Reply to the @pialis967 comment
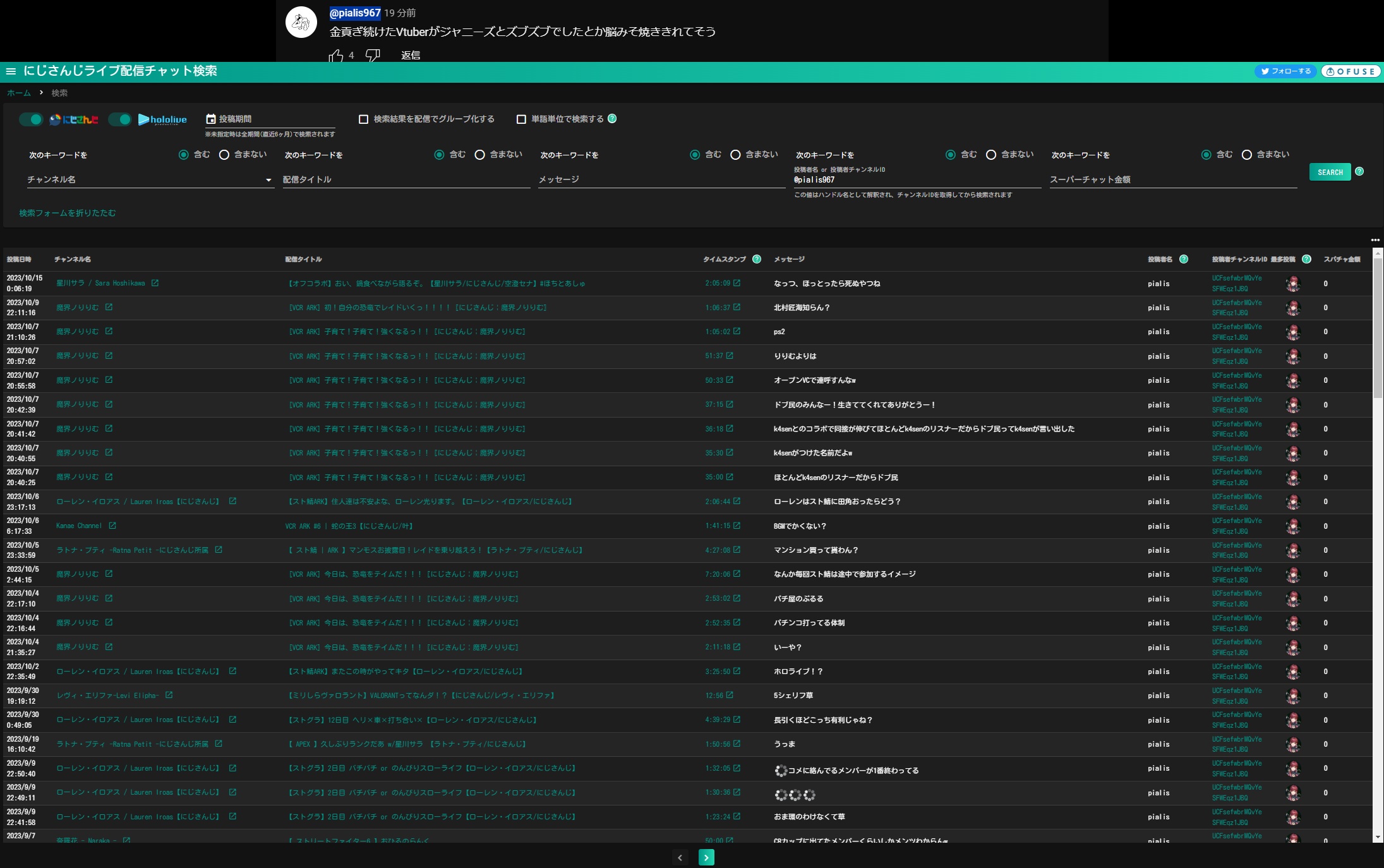This screenshot has width=1384, height=868. (x=411, y=56)
